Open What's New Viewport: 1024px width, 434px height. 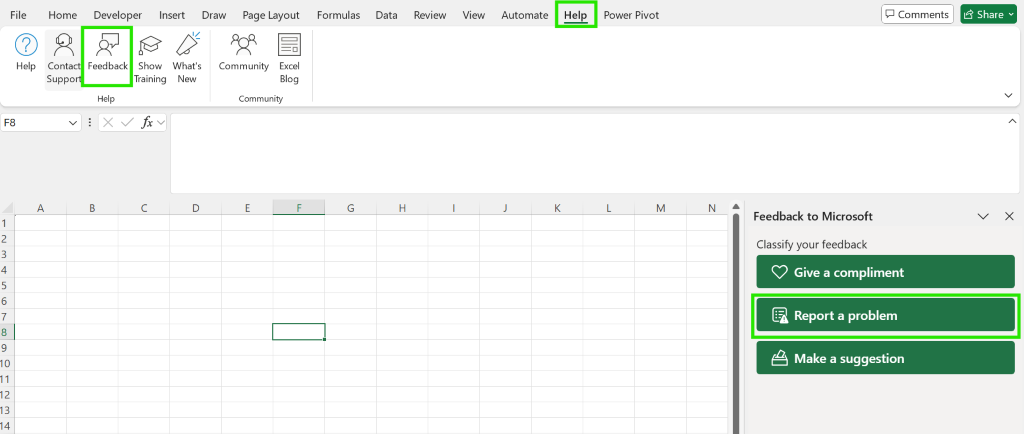[x=187, y=59]
